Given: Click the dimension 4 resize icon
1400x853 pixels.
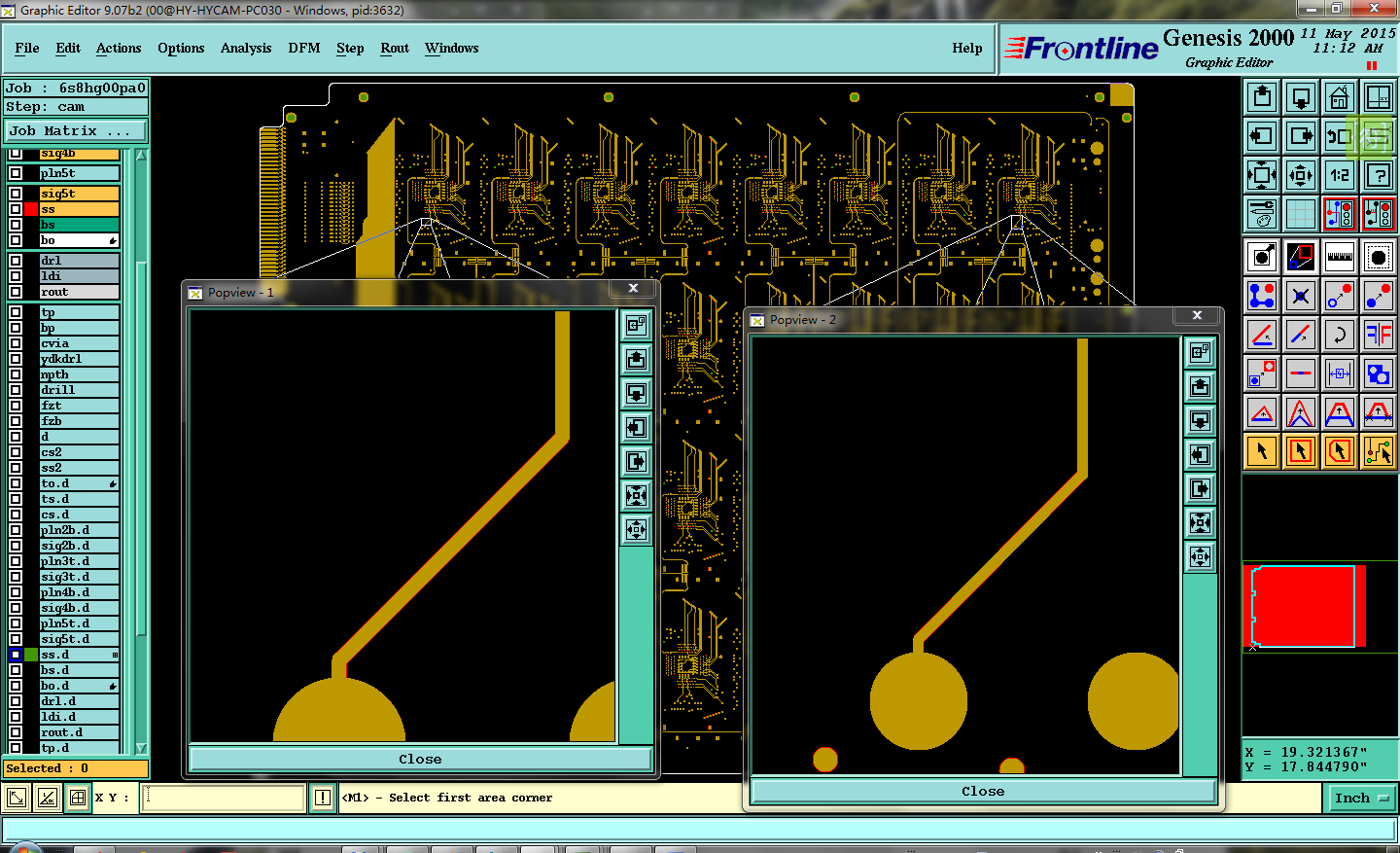Looking at the screenshot, I should (x=1340, y=373).
